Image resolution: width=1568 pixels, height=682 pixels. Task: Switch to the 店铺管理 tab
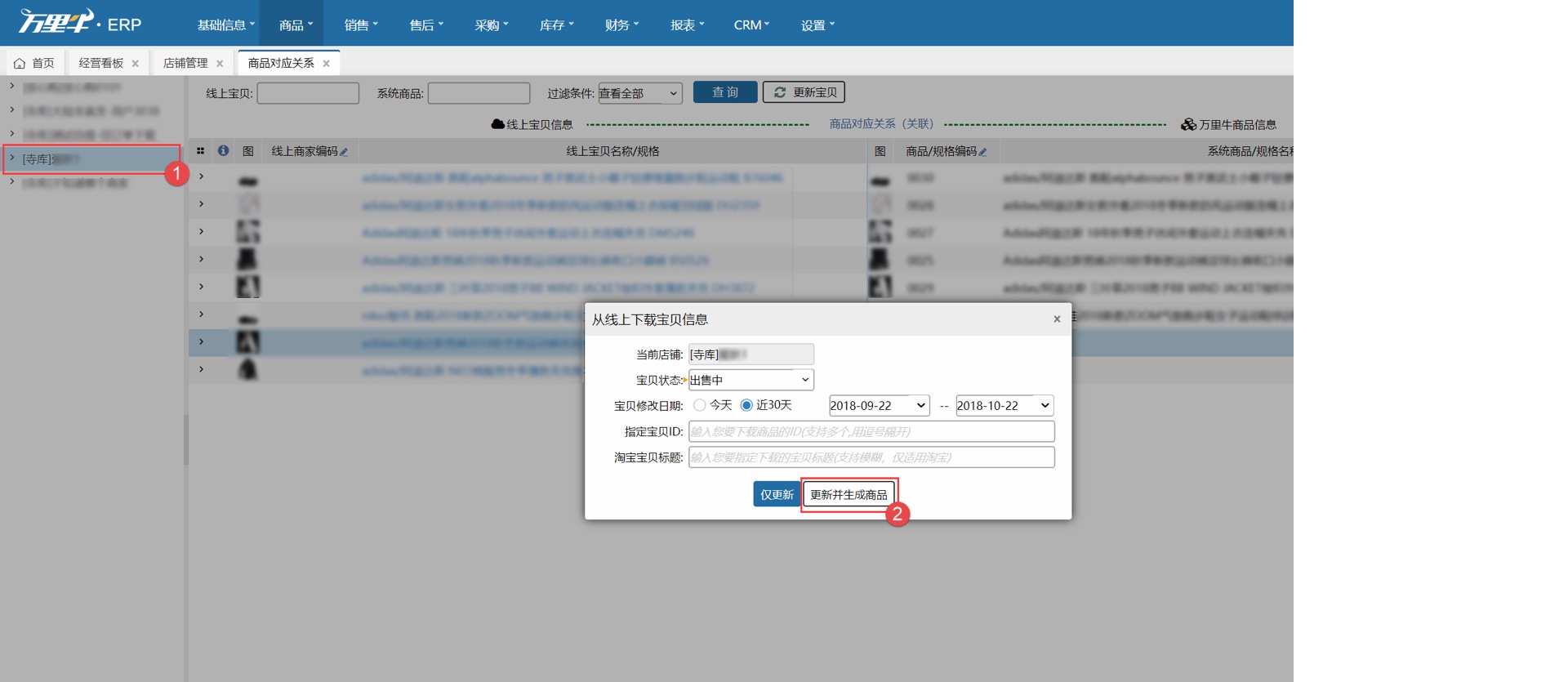tap(185, 63)
